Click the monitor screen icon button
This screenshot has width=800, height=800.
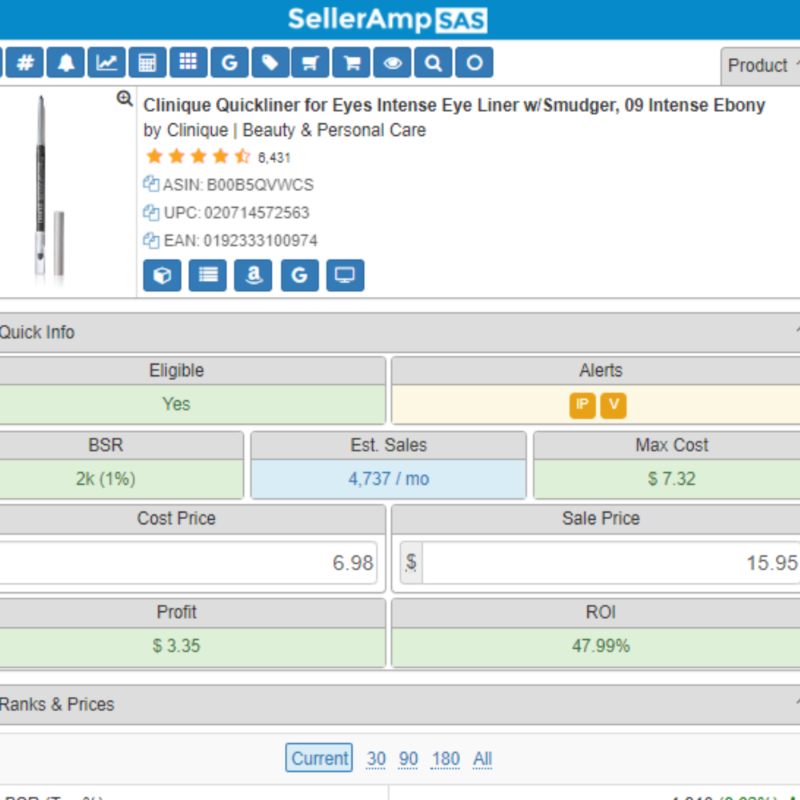[345, 276]
